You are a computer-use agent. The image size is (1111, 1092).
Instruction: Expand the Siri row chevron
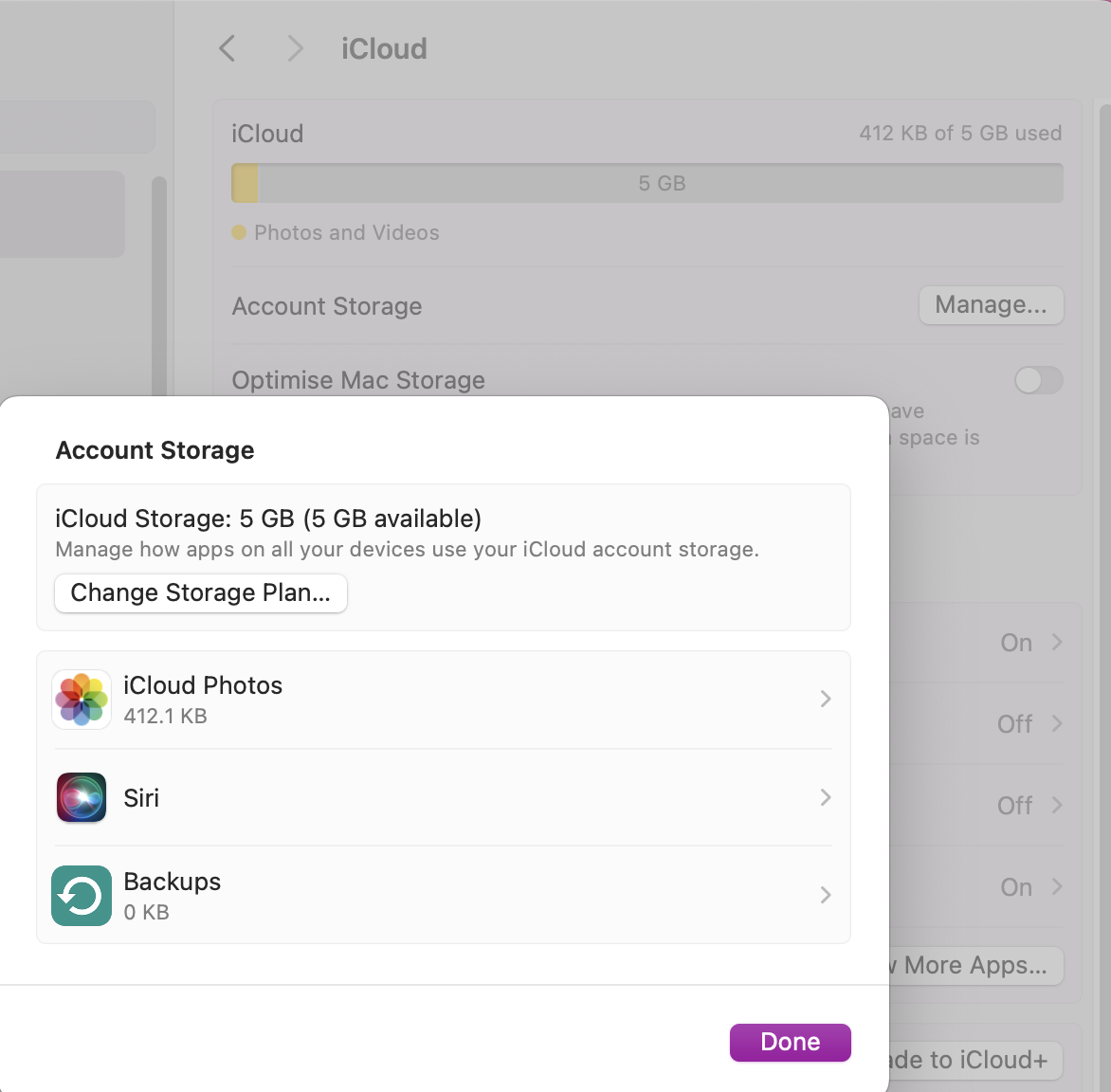coord(826,798)
